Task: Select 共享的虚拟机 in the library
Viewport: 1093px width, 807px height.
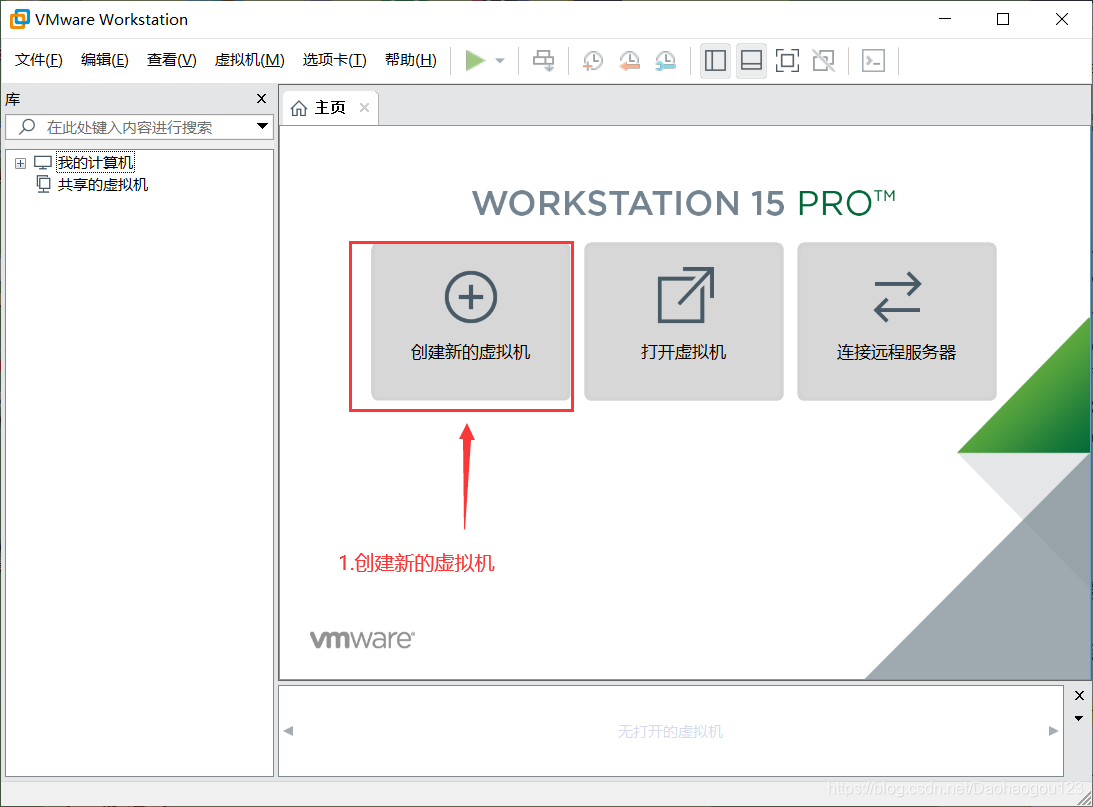Action: coord(102,185)
